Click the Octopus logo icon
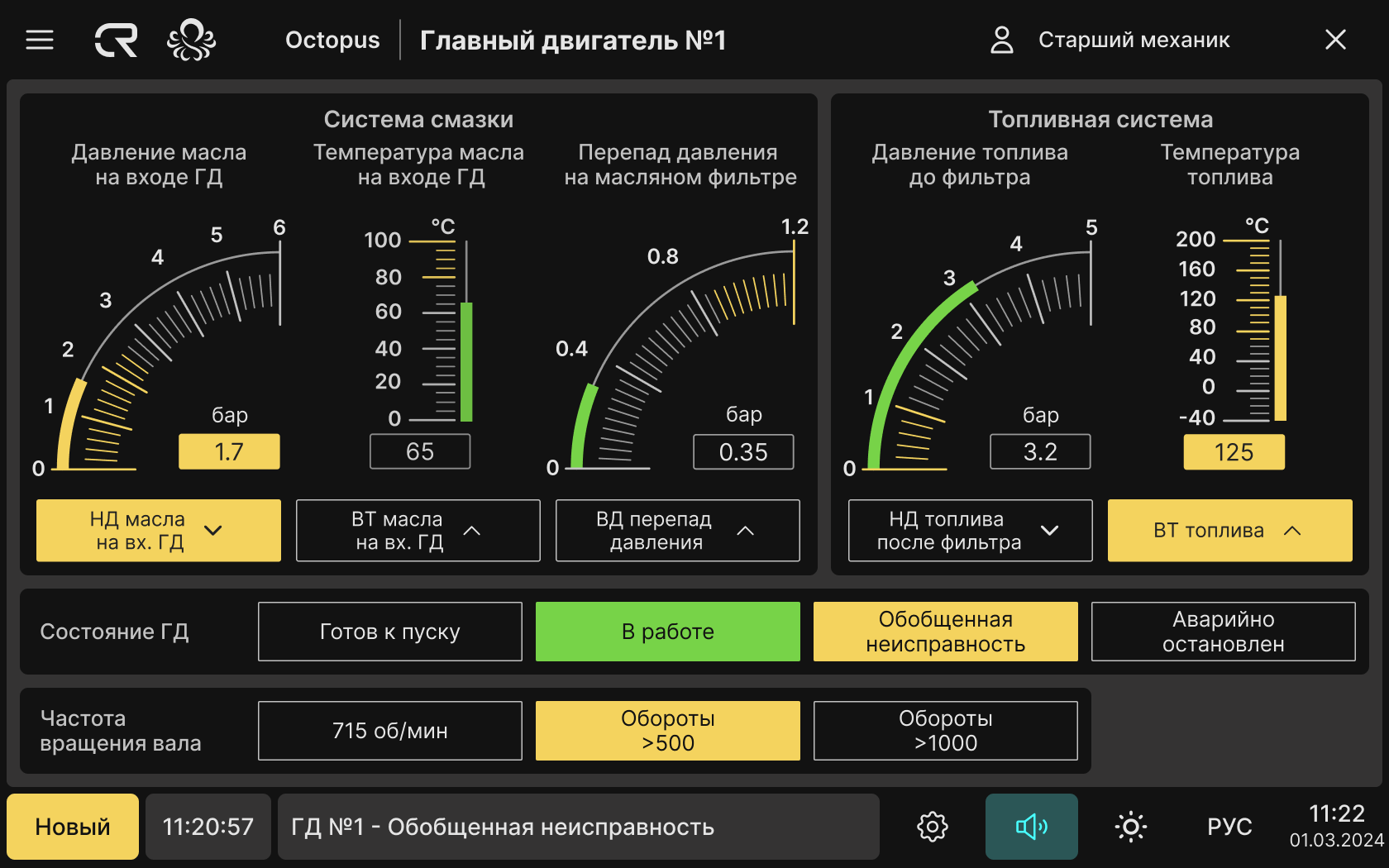 click(191, 40)
